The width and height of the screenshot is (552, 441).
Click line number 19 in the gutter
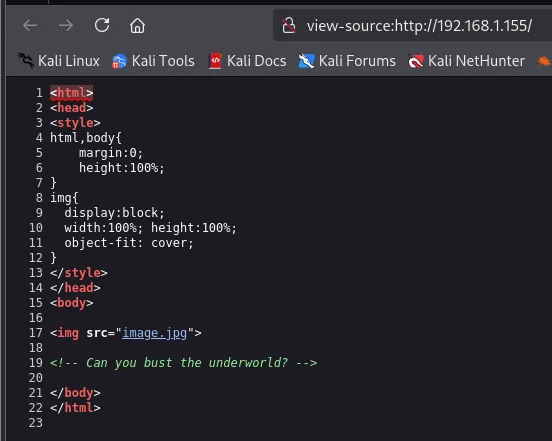pos(36,363)
